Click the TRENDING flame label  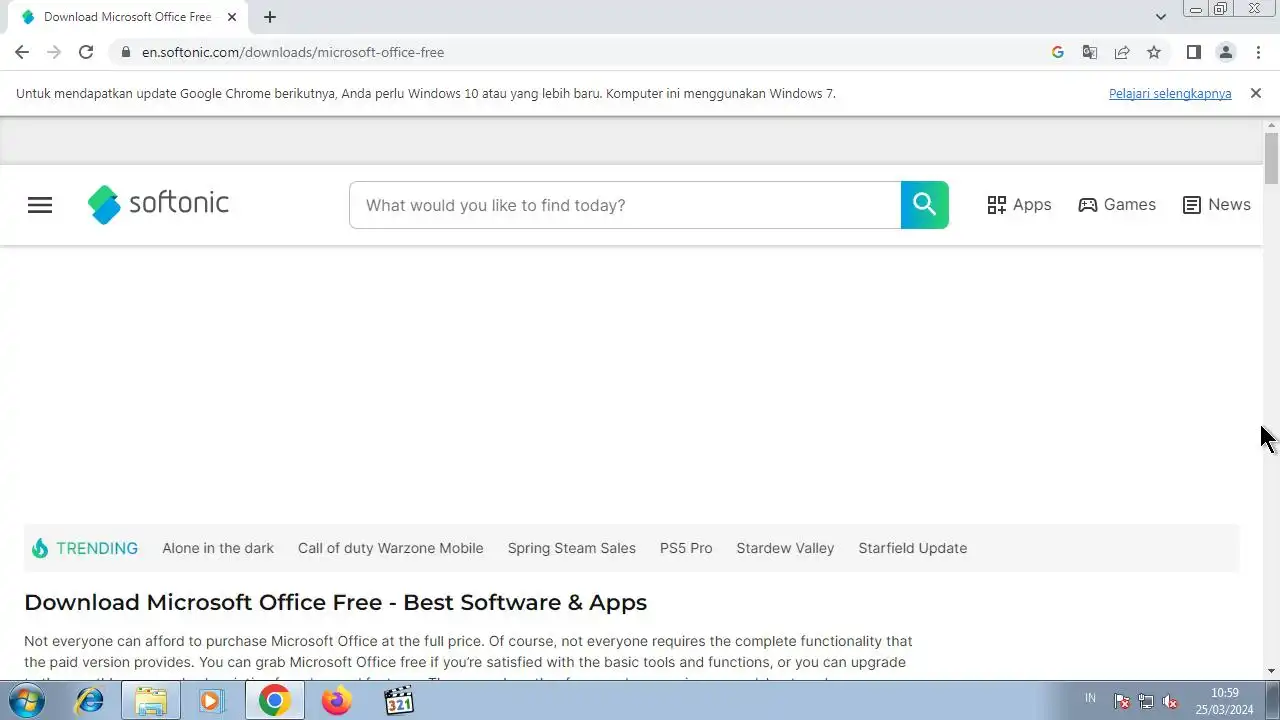click(x=85, y=548)
